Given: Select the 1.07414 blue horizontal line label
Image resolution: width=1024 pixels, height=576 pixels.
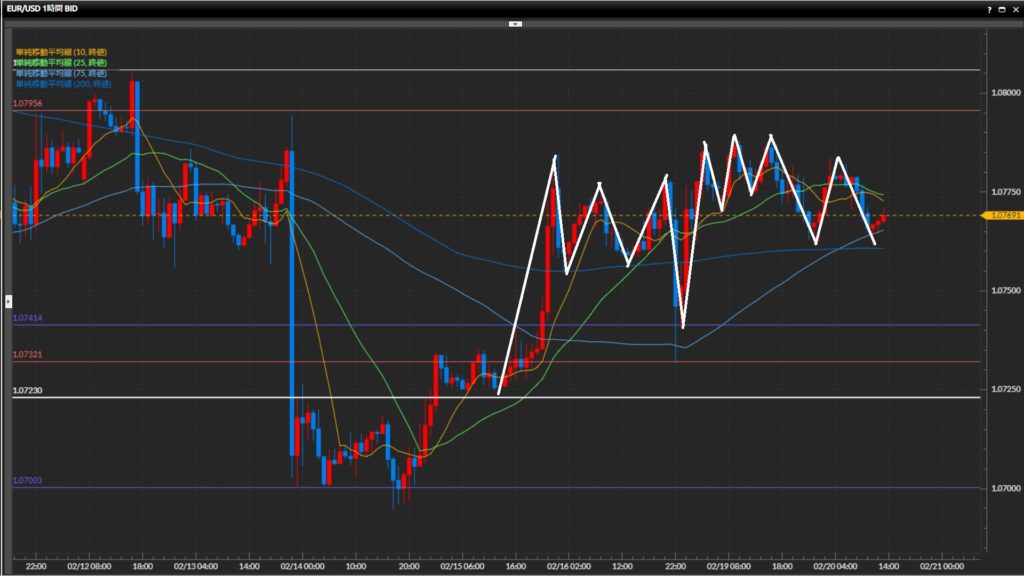Looking at the screenshot, I should [x=28, y=318].
